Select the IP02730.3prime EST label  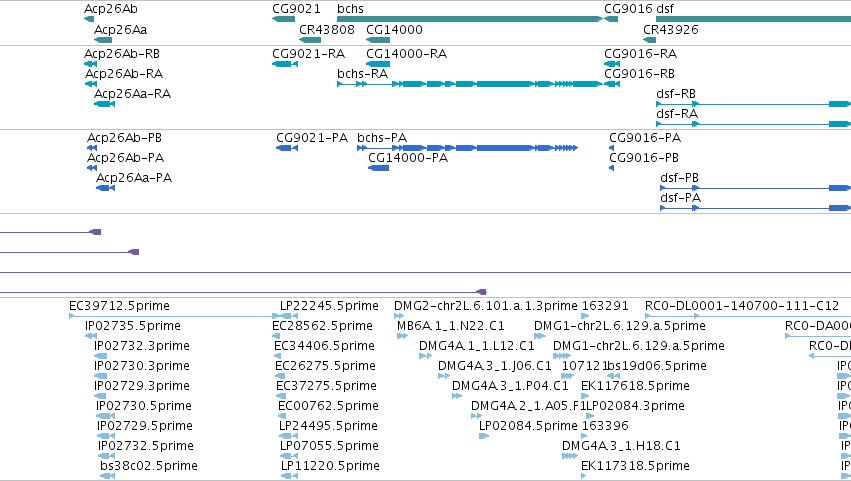[x=142, y=366]
